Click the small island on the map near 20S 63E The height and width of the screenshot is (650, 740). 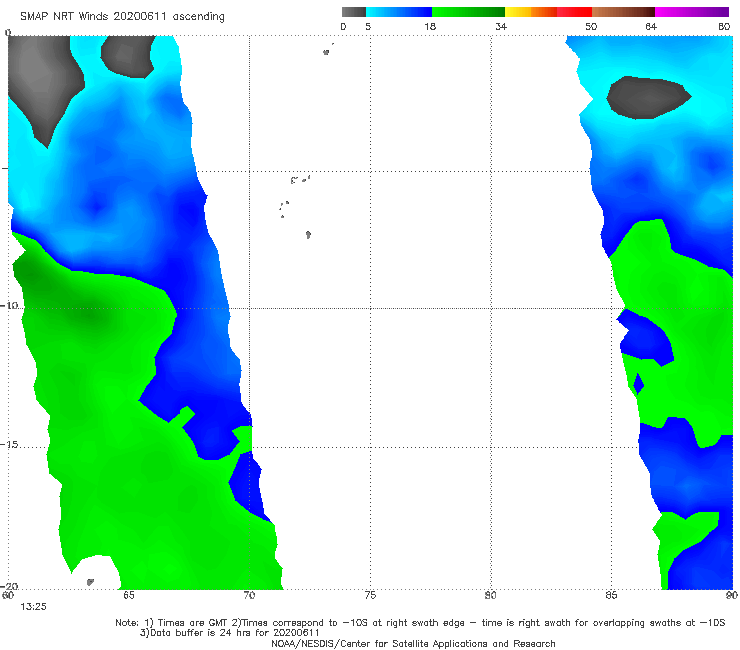tap(90, 582)
